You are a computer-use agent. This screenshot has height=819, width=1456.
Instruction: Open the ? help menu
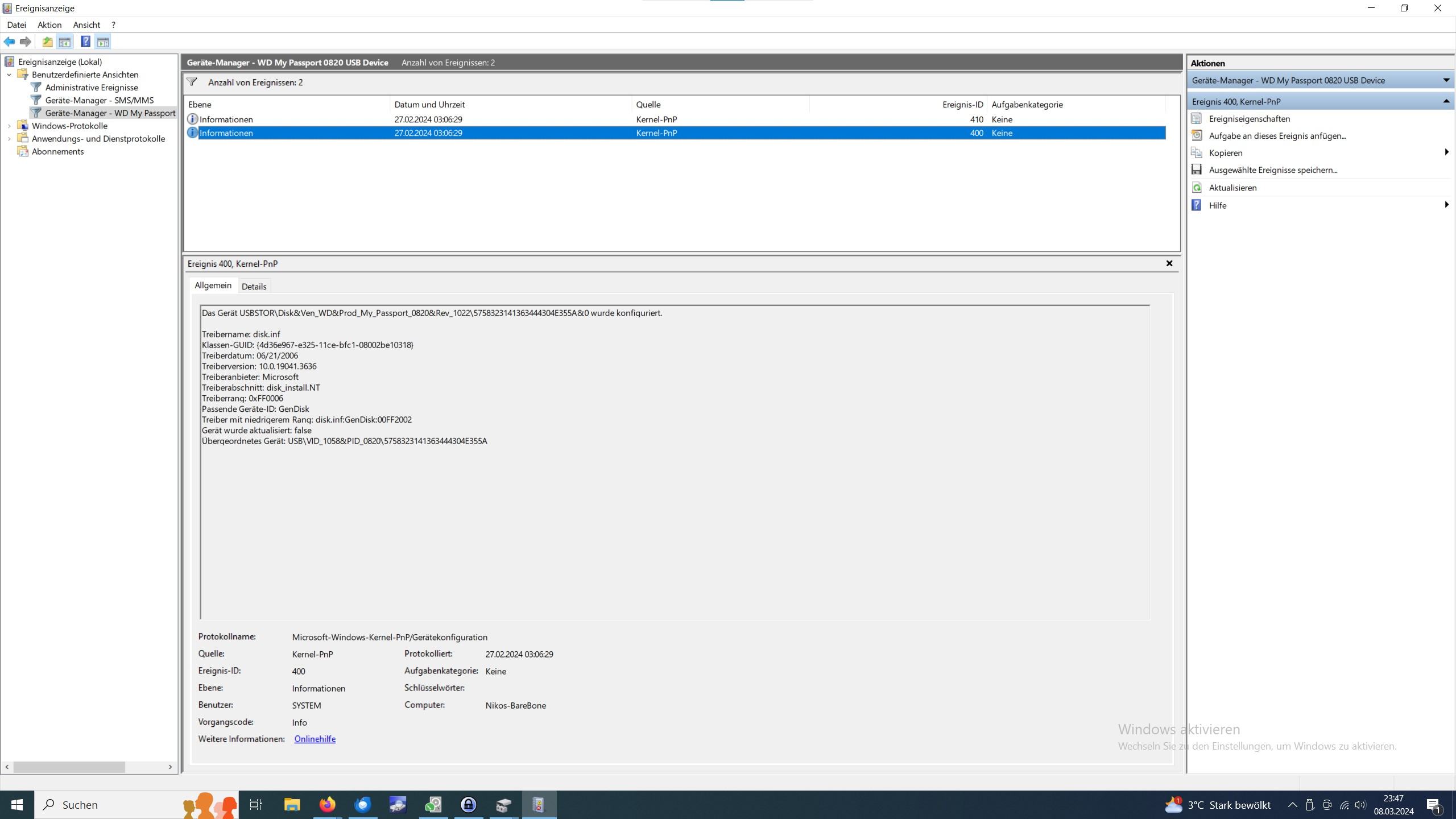point(113,25)
